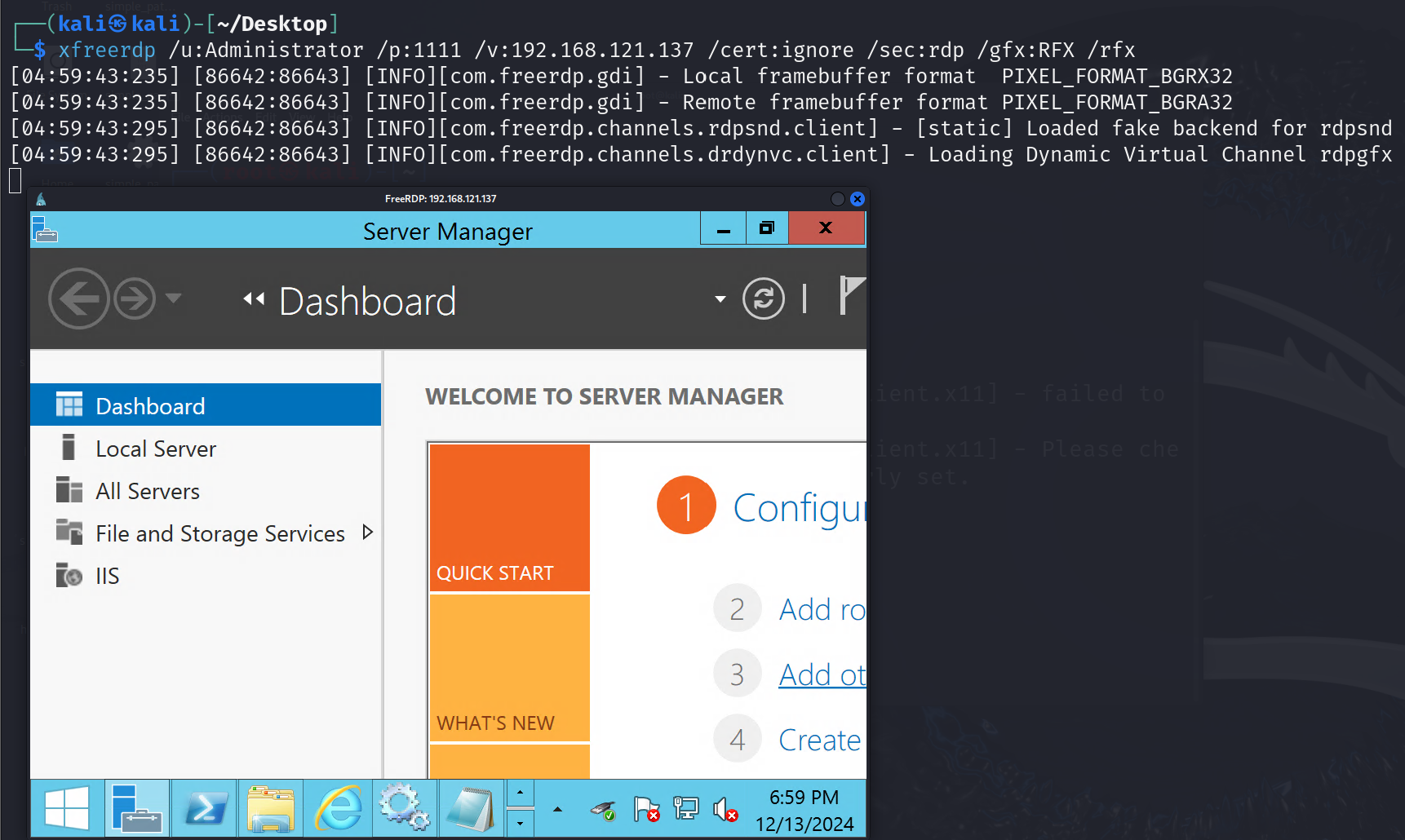Click the Safely Remove Hardware tray icon
The height and width of the screenshot is (840, 1405).
pyautogui.click(x=604, y=810)
